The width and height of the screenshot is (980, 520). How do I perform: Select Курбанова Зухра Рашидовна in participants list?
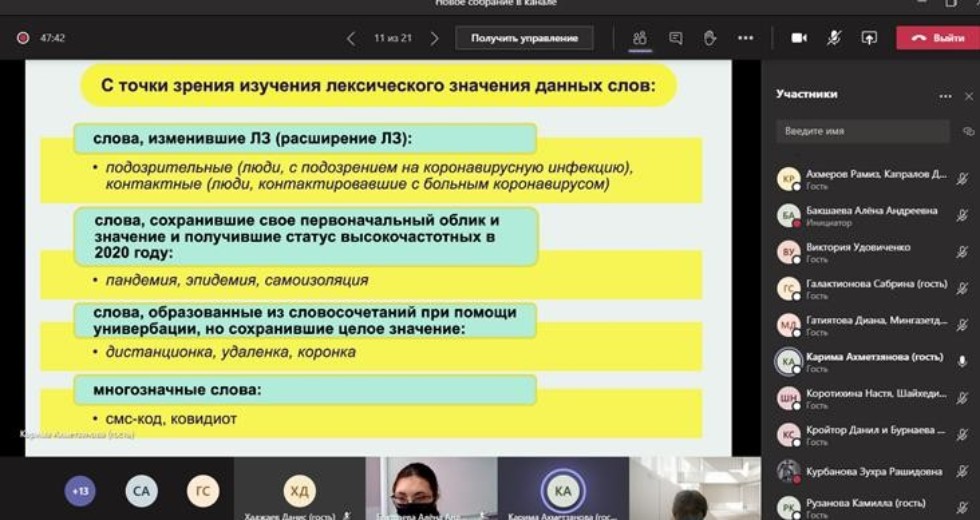pyautogui.click(x=860, y=471)
